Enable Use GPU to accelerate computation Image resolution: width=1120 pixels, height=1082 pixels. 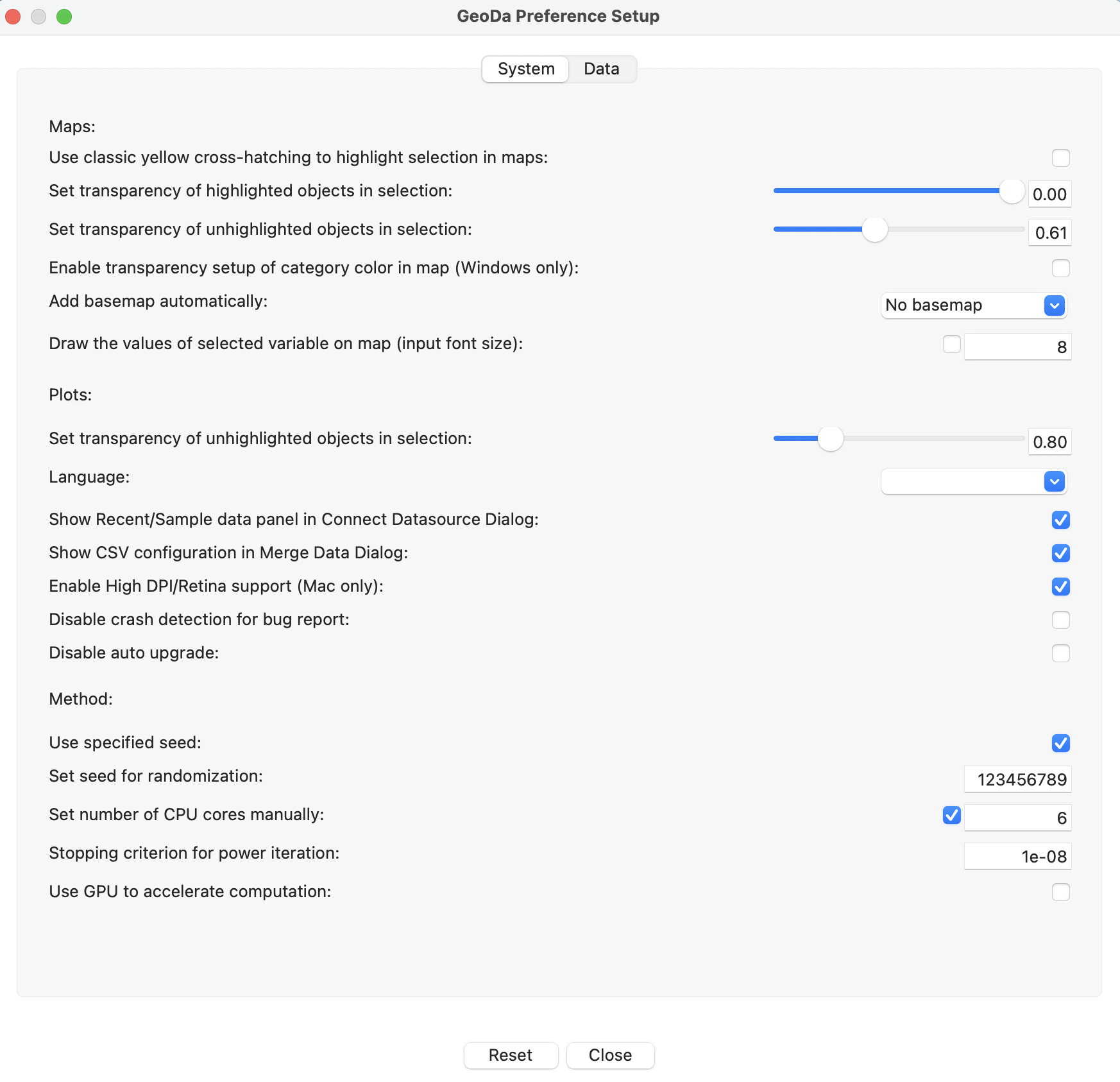[x=1061, y=892]
